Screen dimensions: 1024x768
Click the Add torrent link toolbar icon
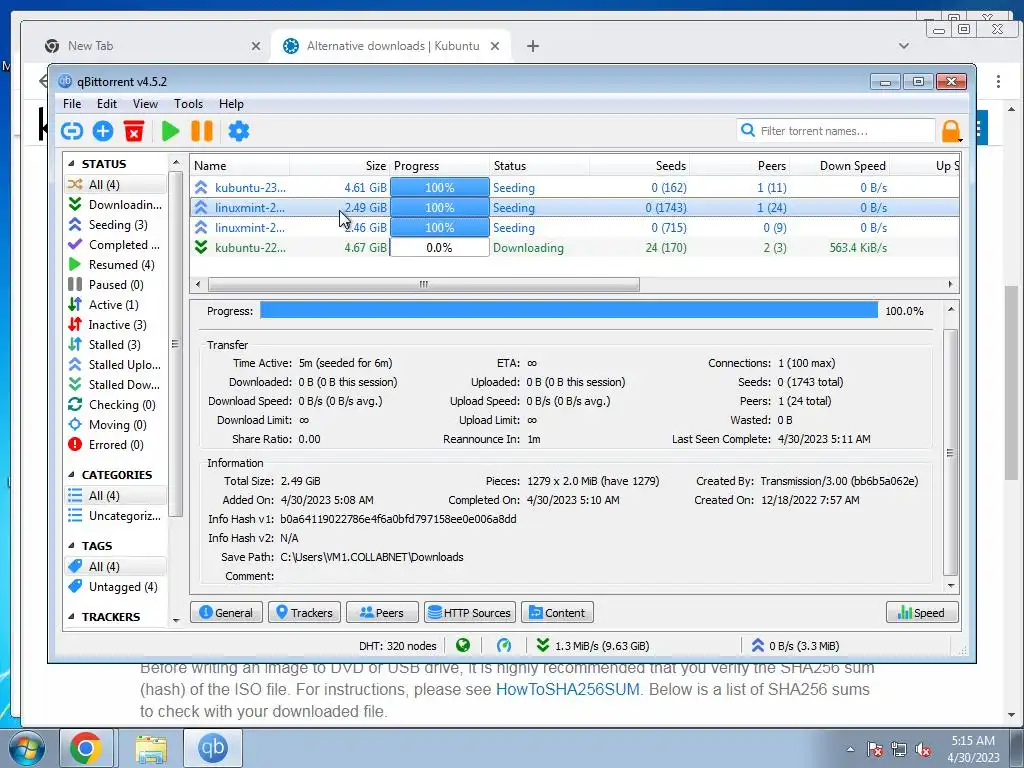pos(72,131)
